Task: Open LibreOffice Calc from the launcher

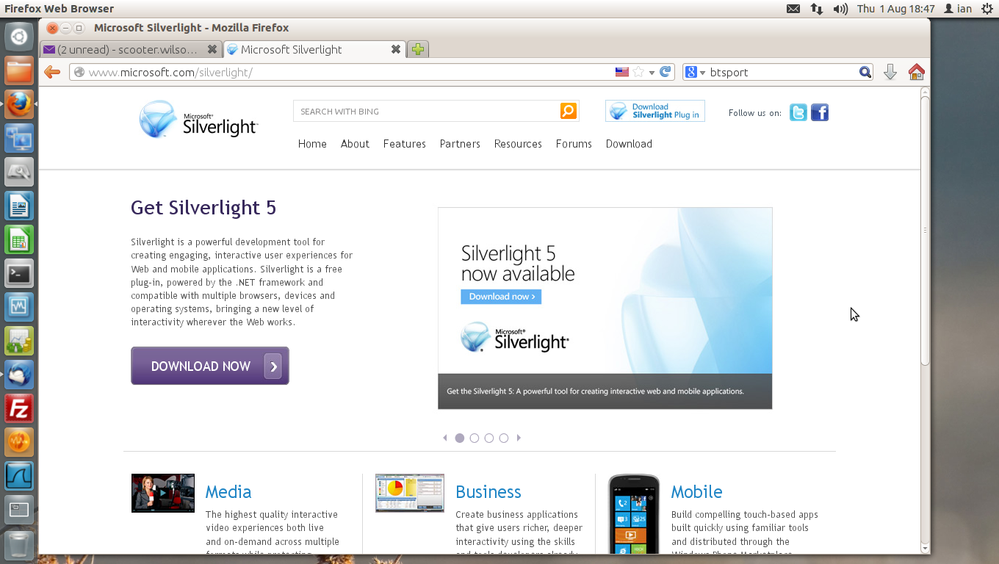Action: [x=19, y=240]
